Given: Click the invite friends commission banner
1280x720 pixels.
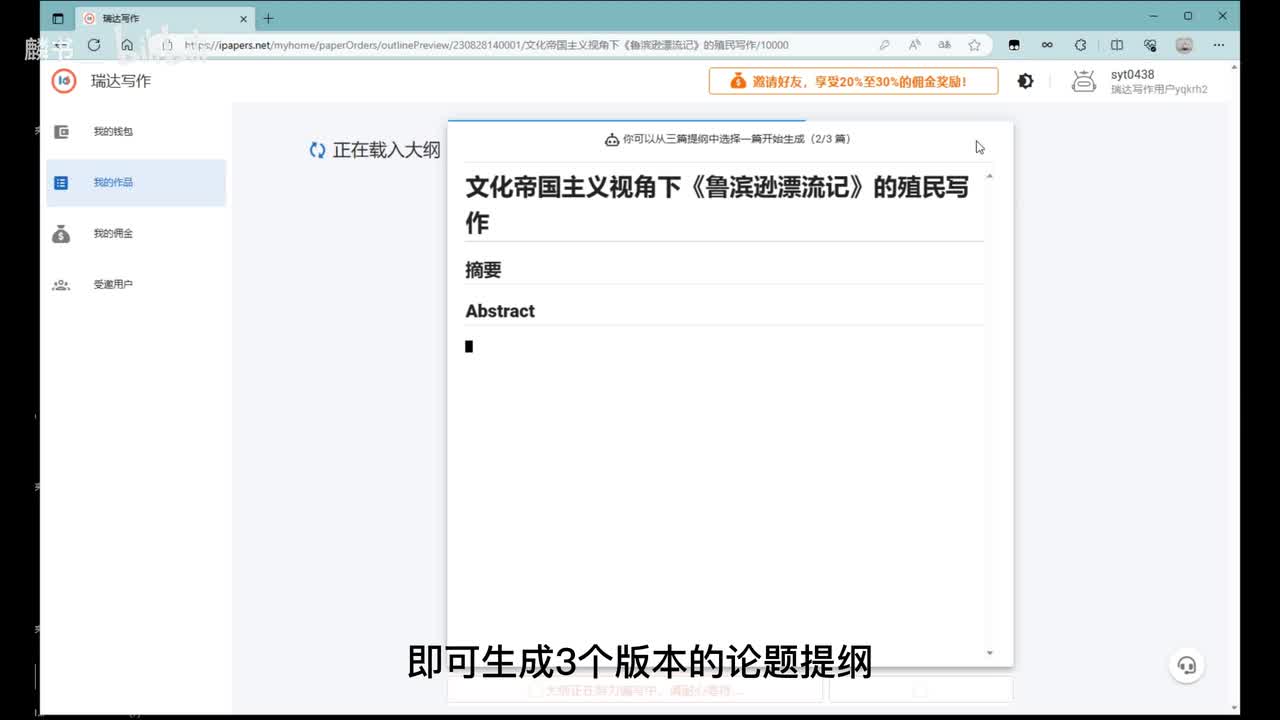Looking at the screenshot, I should [853, 81].
